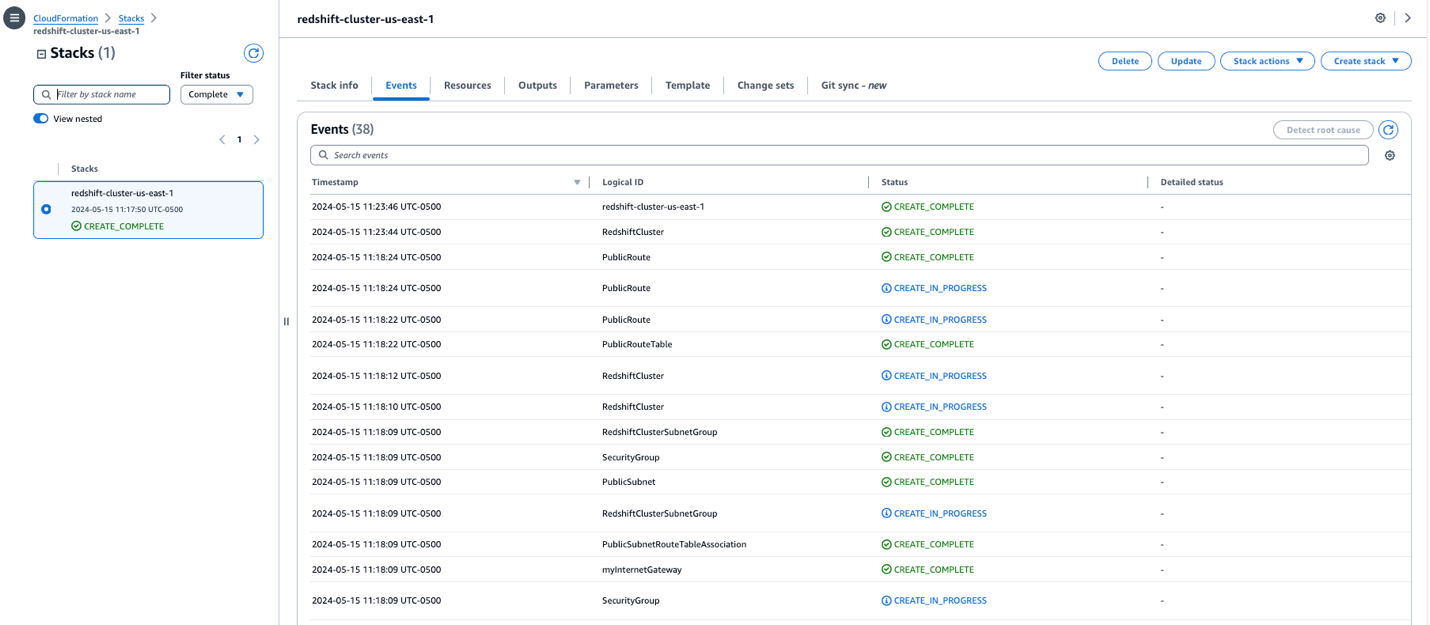
Task: Click the Logical ID column header
Action: pyautogui.click(x=623, y=182)
